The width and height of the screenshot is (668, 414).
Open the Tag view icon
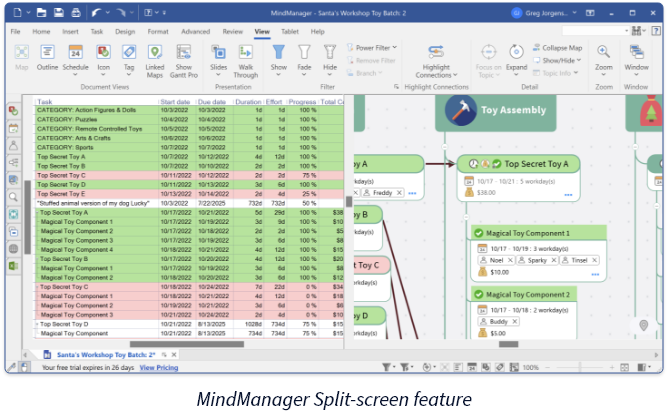pyautogui.click(x=129, y=52)
